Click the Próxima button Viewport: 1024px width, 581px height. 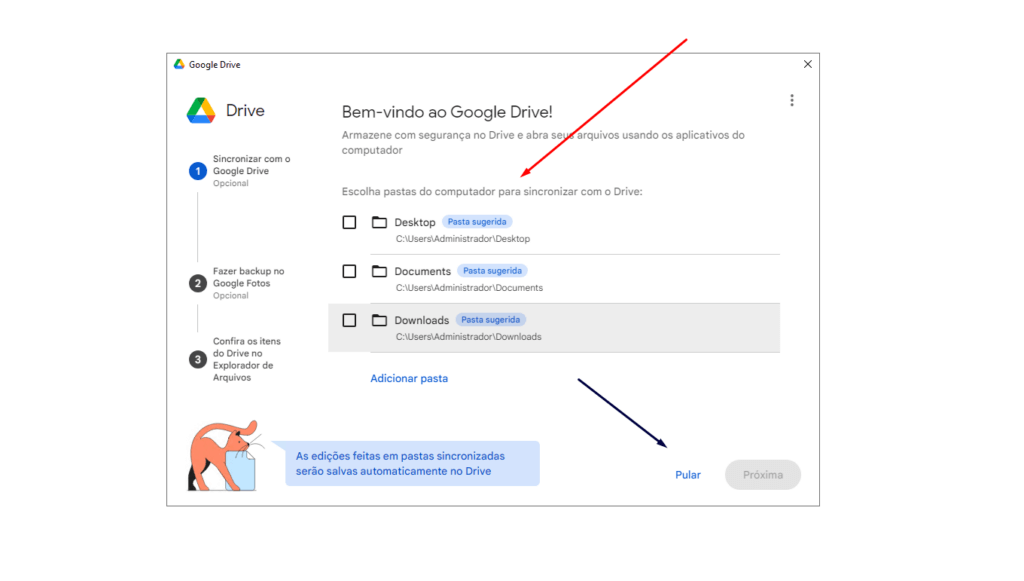tap(763, 475)
